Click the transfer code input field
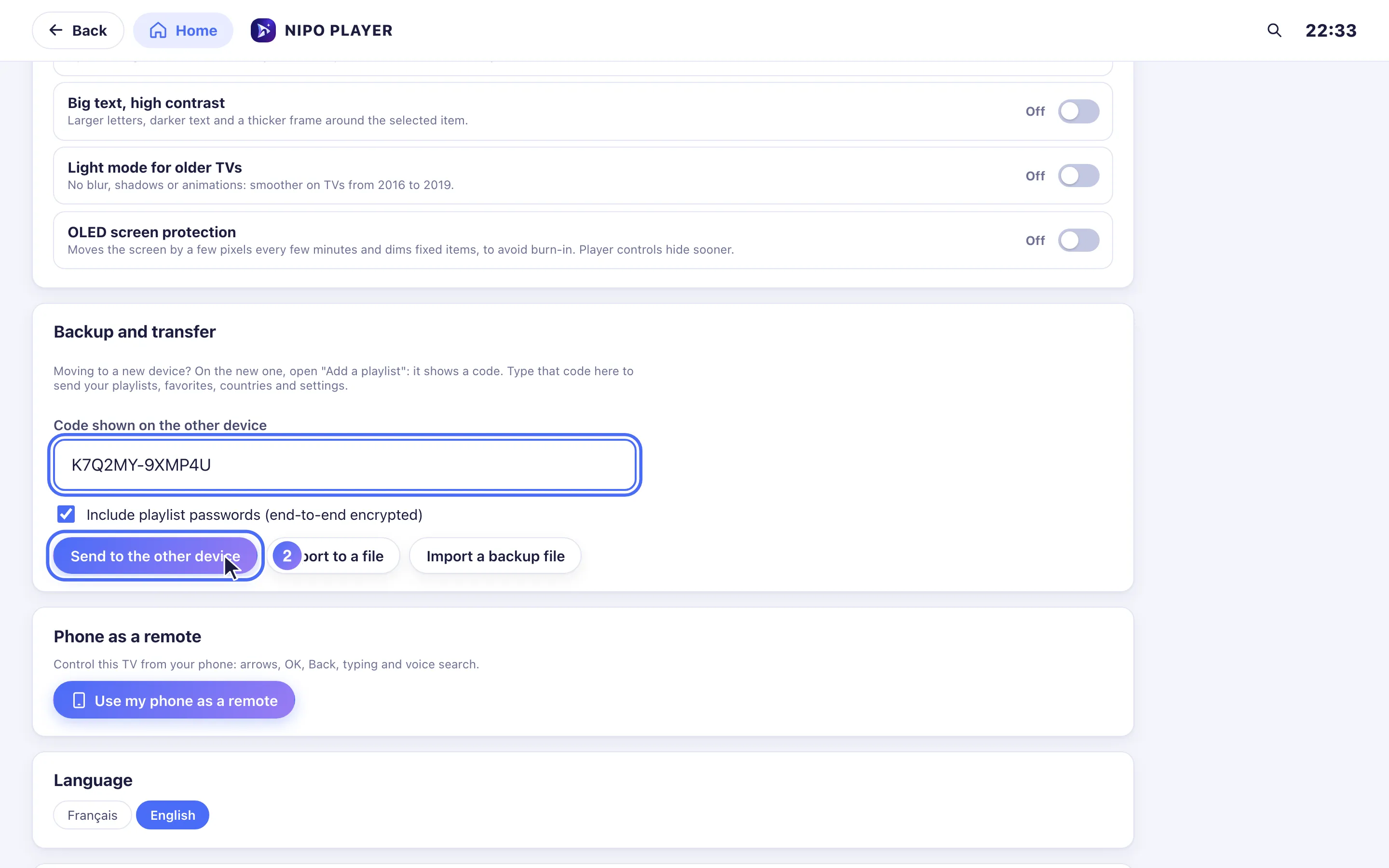This screenshot has width=1389, height=868. (x=345, y=465)
